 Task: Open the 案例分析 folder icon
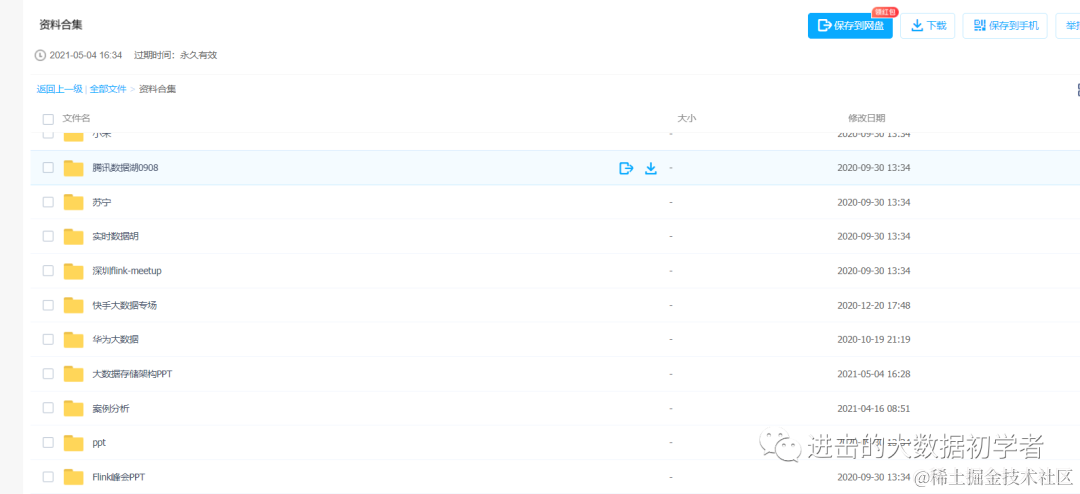pos(74,408)
